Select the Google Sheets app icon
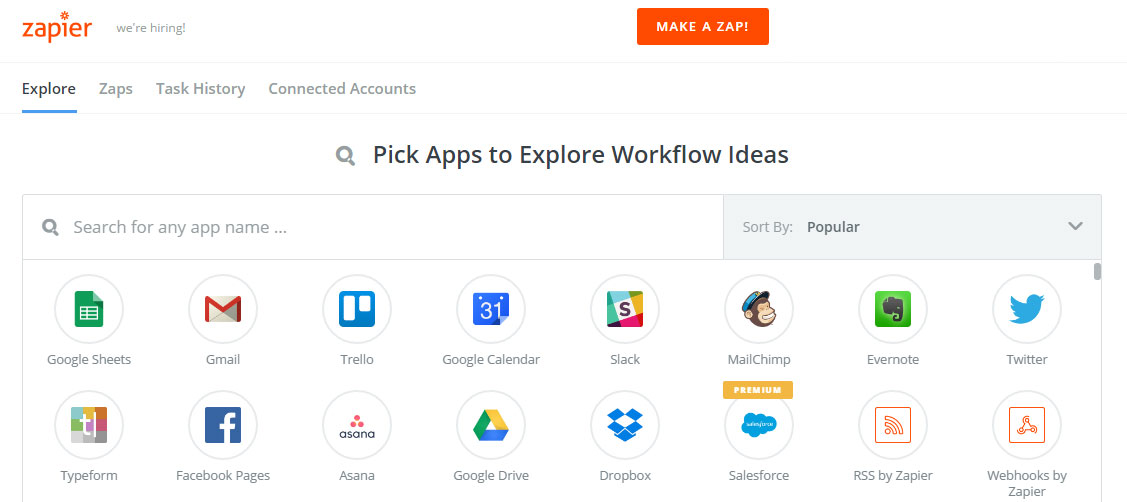1127x502 pixels. [89, 309]
